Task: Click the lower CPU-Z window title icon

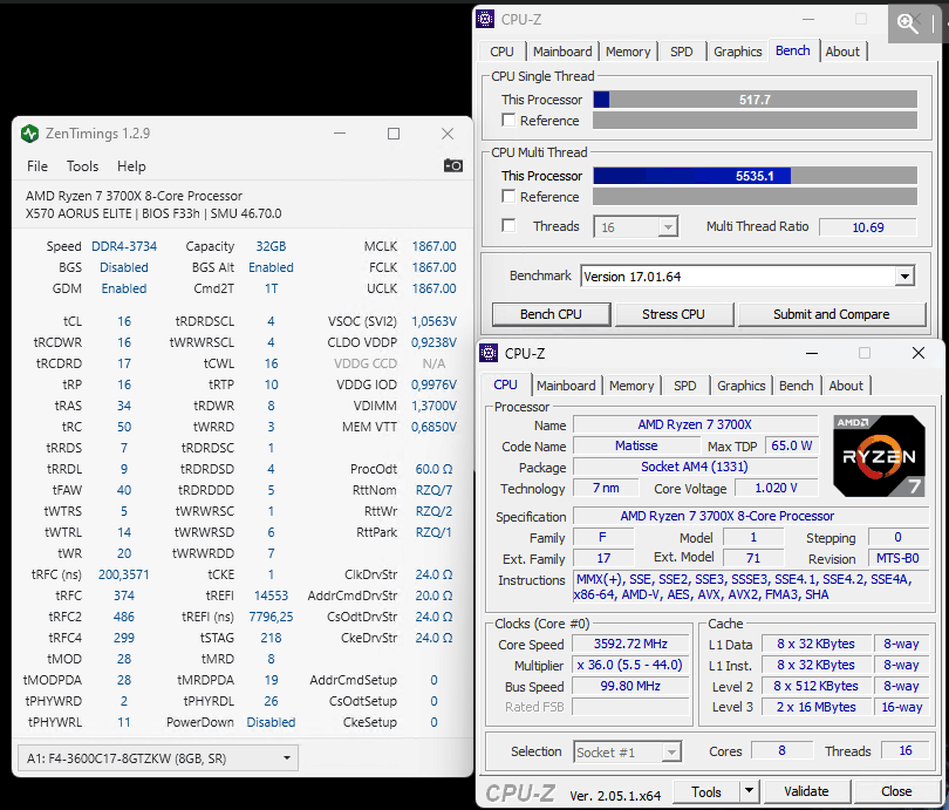Action: tap(488, 353)
